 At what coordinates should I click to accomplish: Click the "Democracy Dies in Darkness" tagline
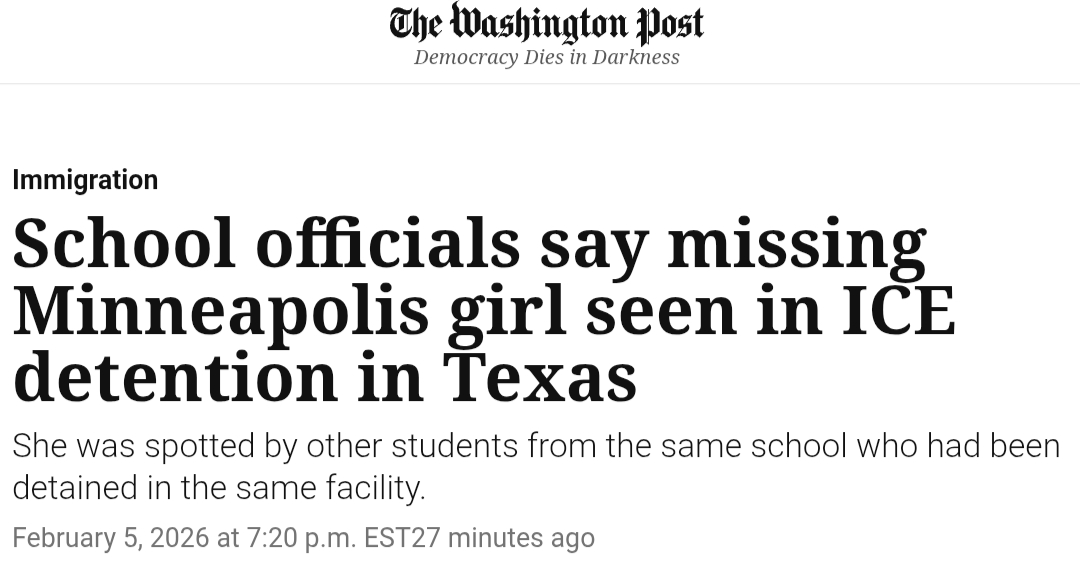[546, 57]
